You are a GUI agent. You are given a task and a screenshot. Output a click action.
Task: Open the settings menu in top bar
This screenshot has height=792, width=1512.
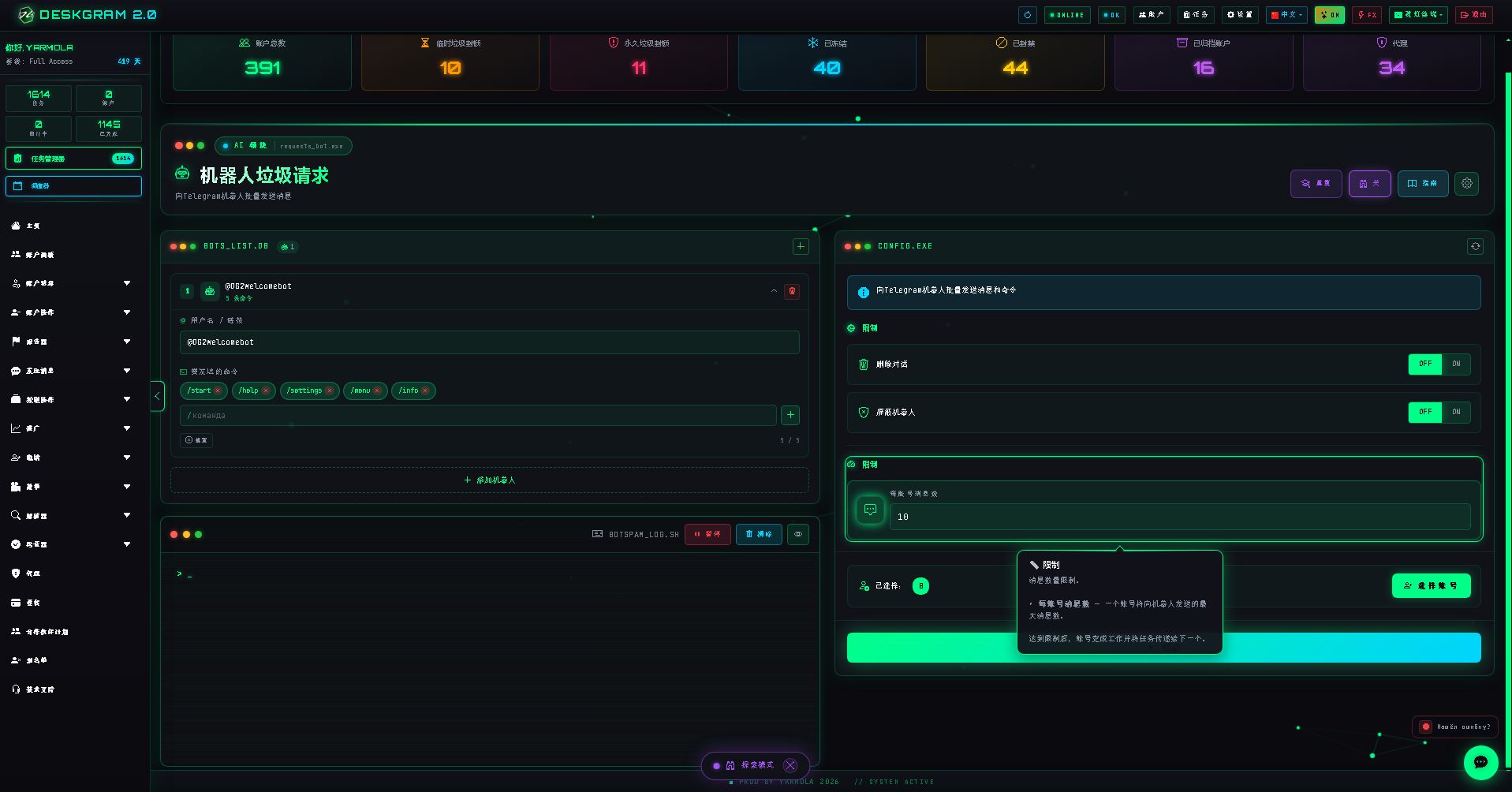(x=1240, y=15)
